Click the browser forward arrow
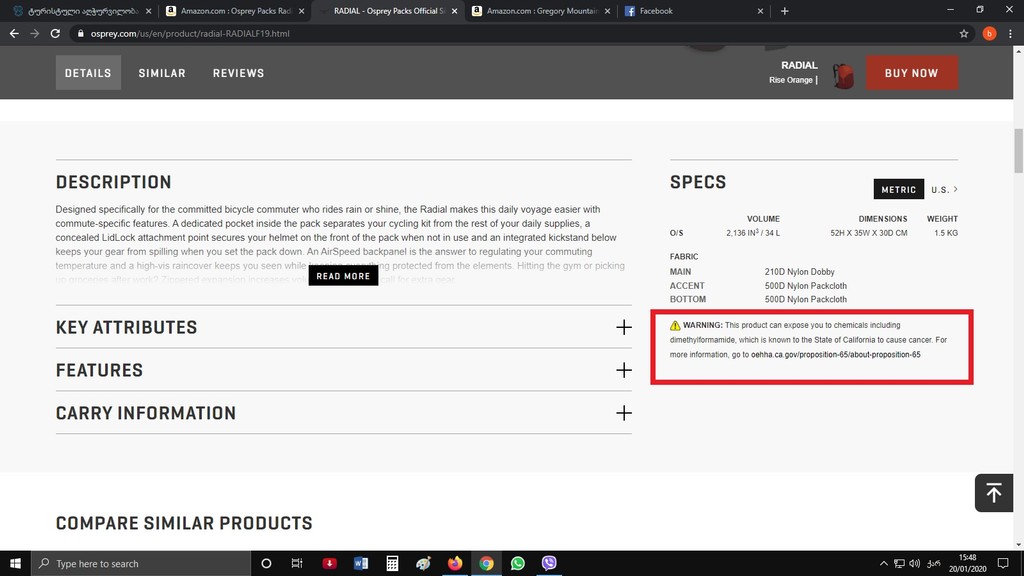This screenshot has width=1024, height=576. (35, 33)
